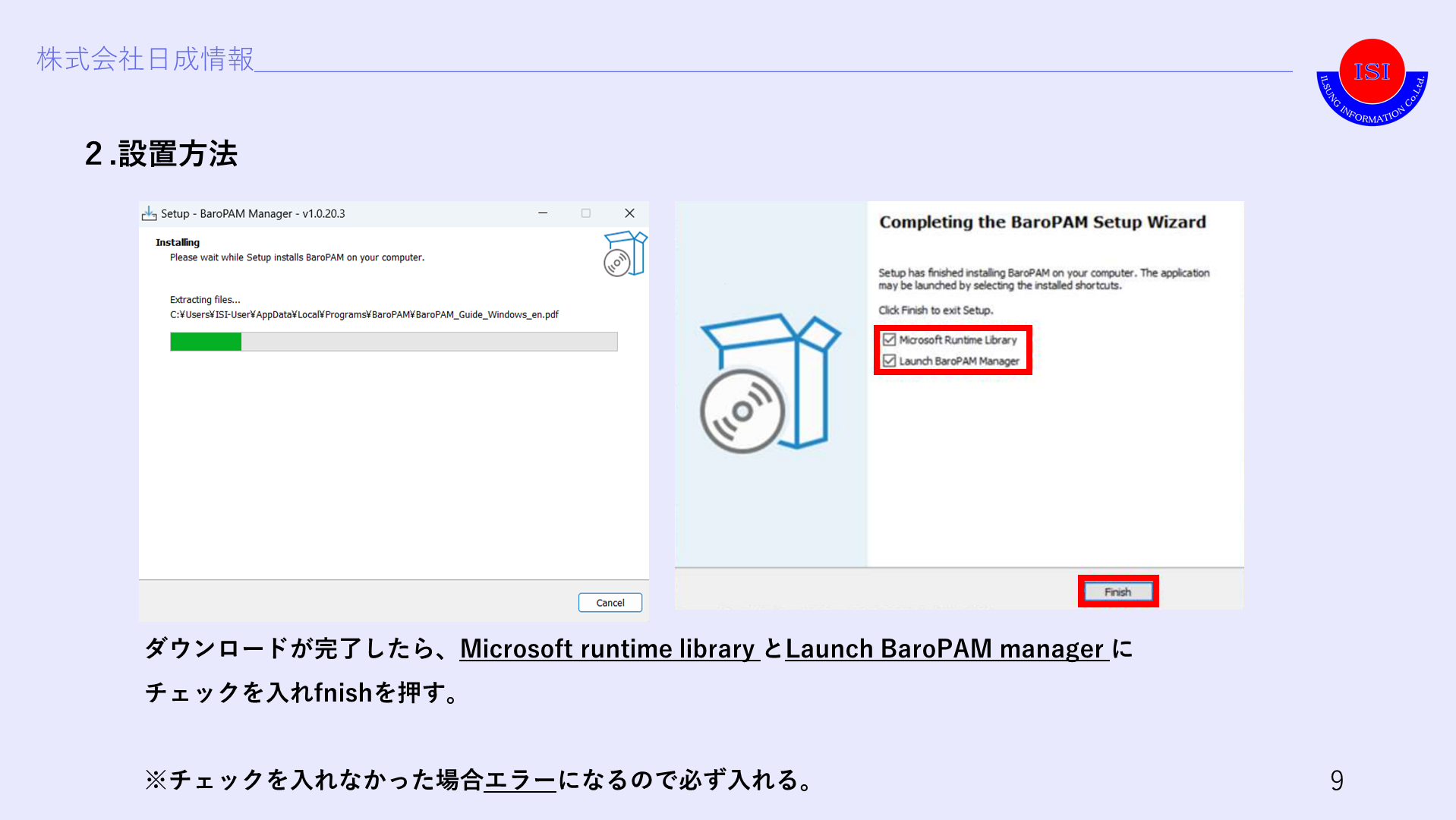The height and width of the screenshot is (820, 1456).
Task: Click the 'Setup has finished installing BaroPAM' paragraph
Action: pos(1044,279)
